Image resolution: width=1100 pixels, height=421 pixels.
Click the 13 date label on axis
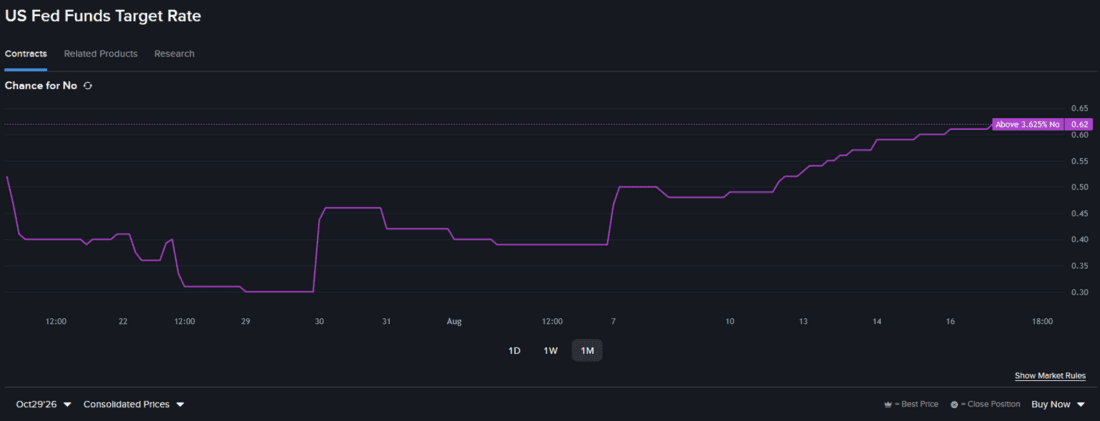tap(803, 321)
